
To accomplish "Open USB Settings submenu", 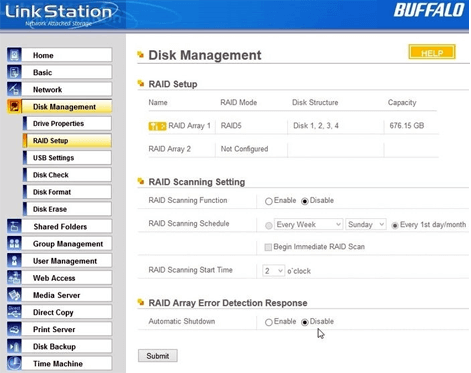I will tap(67, 158).
